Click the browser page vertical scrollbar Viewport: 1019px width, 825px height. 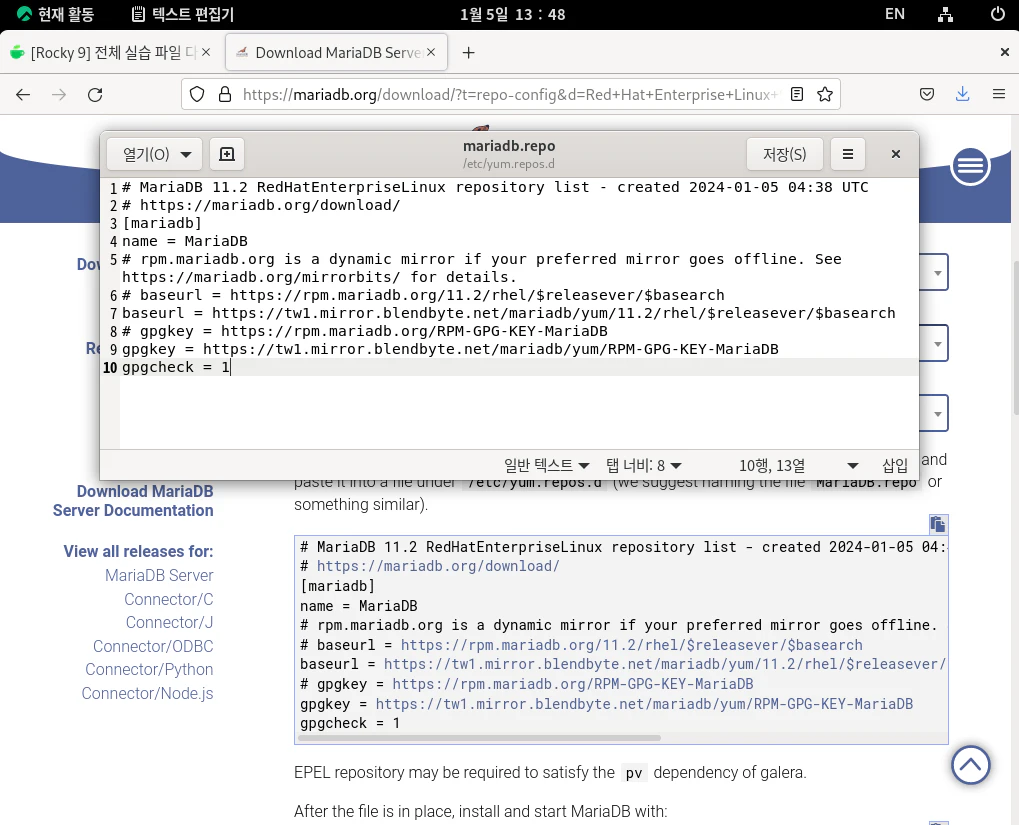(x=1016, y=337)
